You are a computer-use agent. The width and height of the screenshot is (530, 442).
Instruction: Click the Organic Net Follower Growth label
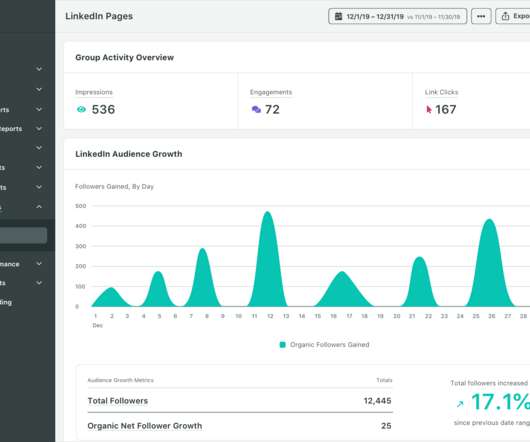click(x=145, y=426)
